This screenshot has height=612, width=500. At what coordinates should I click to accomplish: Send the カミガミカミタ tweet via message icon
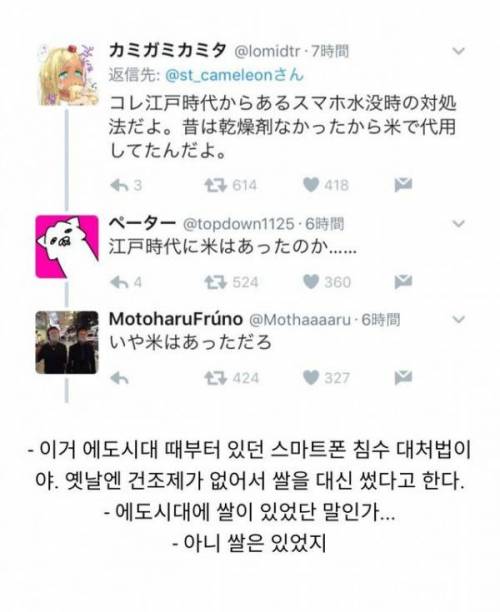[x=403, y=185]
